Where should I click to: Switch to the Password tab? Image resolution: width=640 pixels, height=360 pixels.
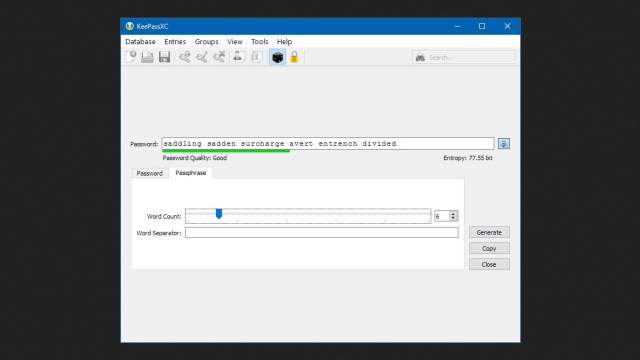(149, 173)
